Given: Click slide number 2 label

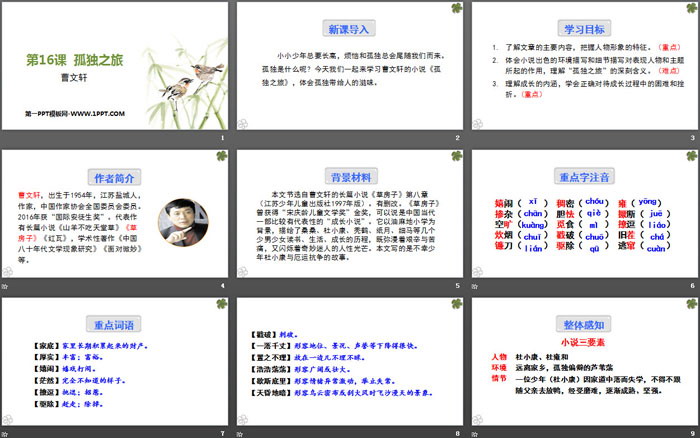Looking at the screenshot, I should pos(457,138).
